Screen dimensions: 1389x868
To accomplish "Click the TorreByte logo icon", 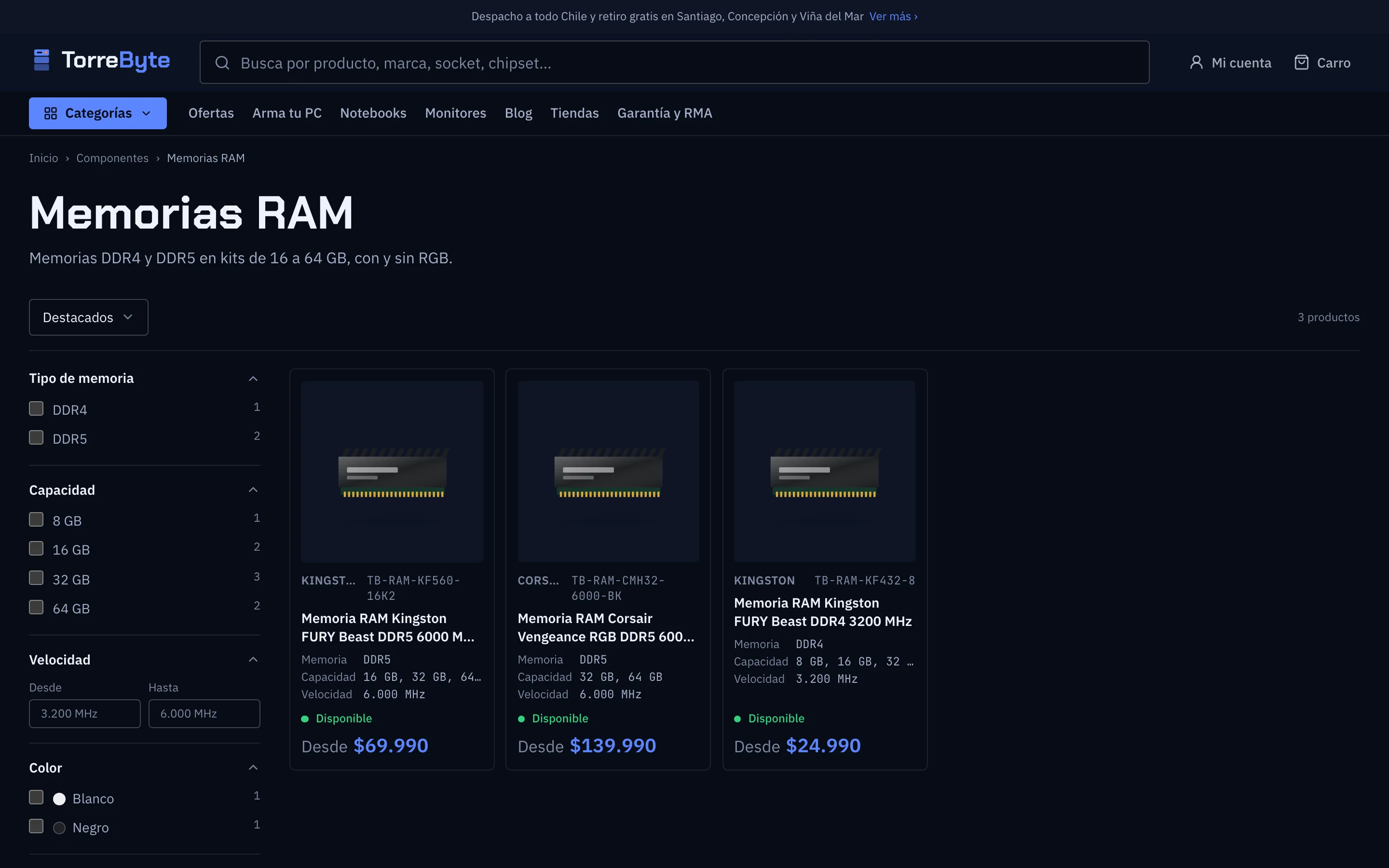I will pos(41,60).
